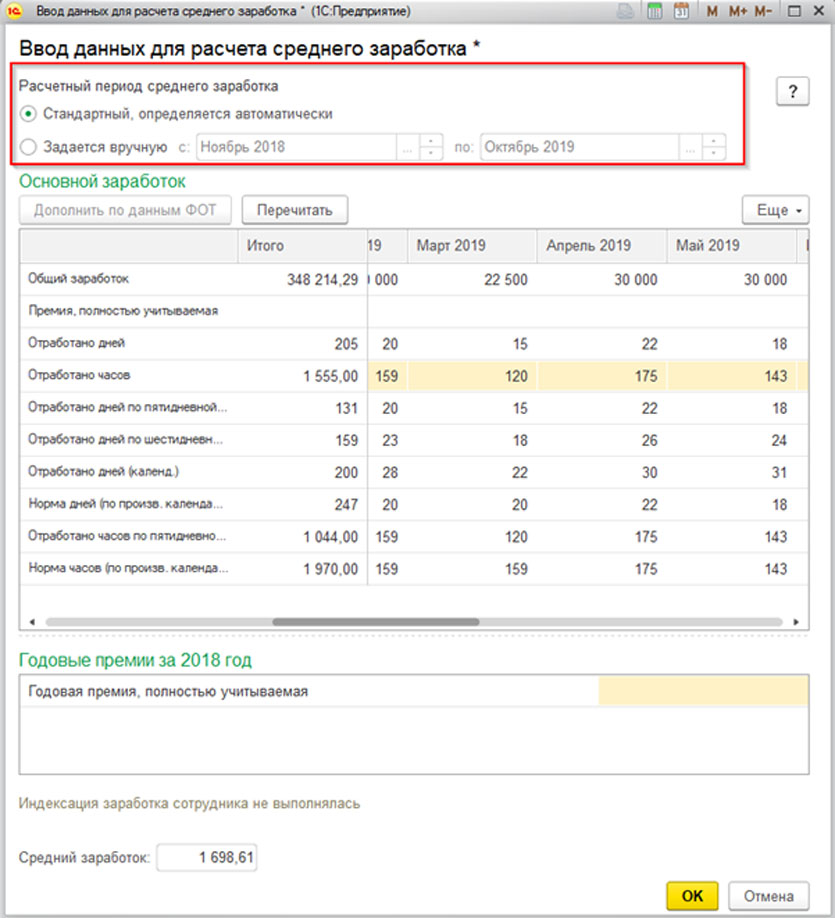Click the 'Перечитать' button
Screen dimensions: 835x918
click(x=295, y=210)
